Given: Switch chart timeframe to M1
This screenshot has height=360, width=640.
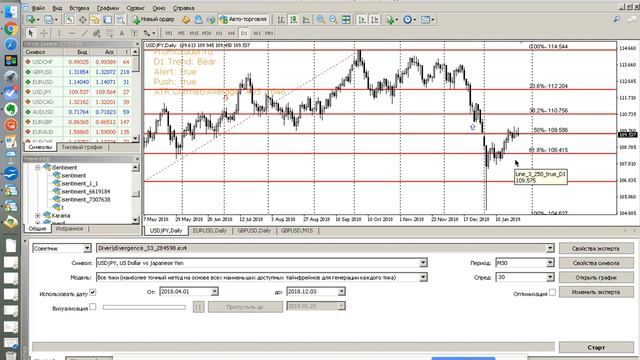Looking at the screenshot, I should (x=169, y=33).
